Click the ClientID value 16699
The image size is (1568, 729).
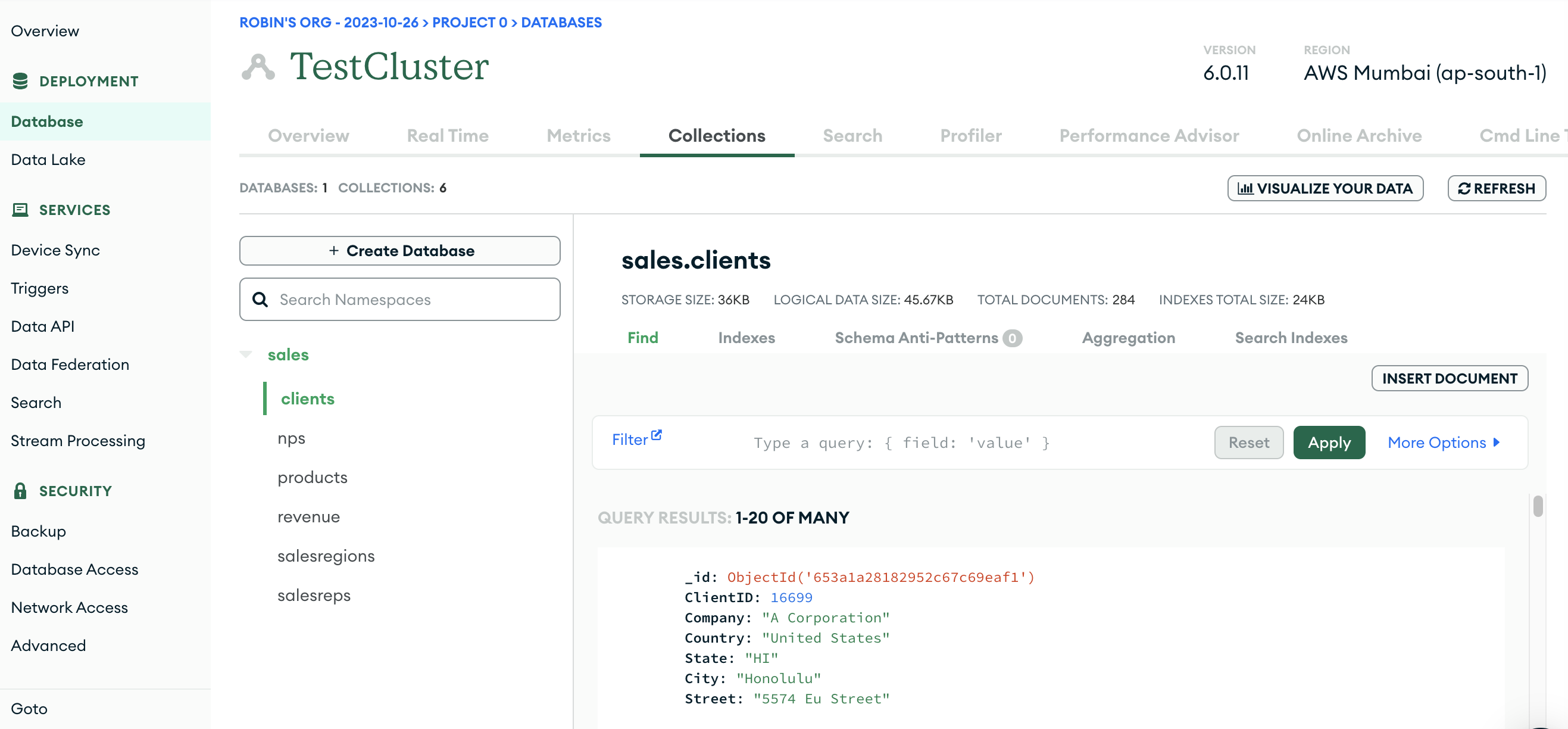(x=791, y=597)
